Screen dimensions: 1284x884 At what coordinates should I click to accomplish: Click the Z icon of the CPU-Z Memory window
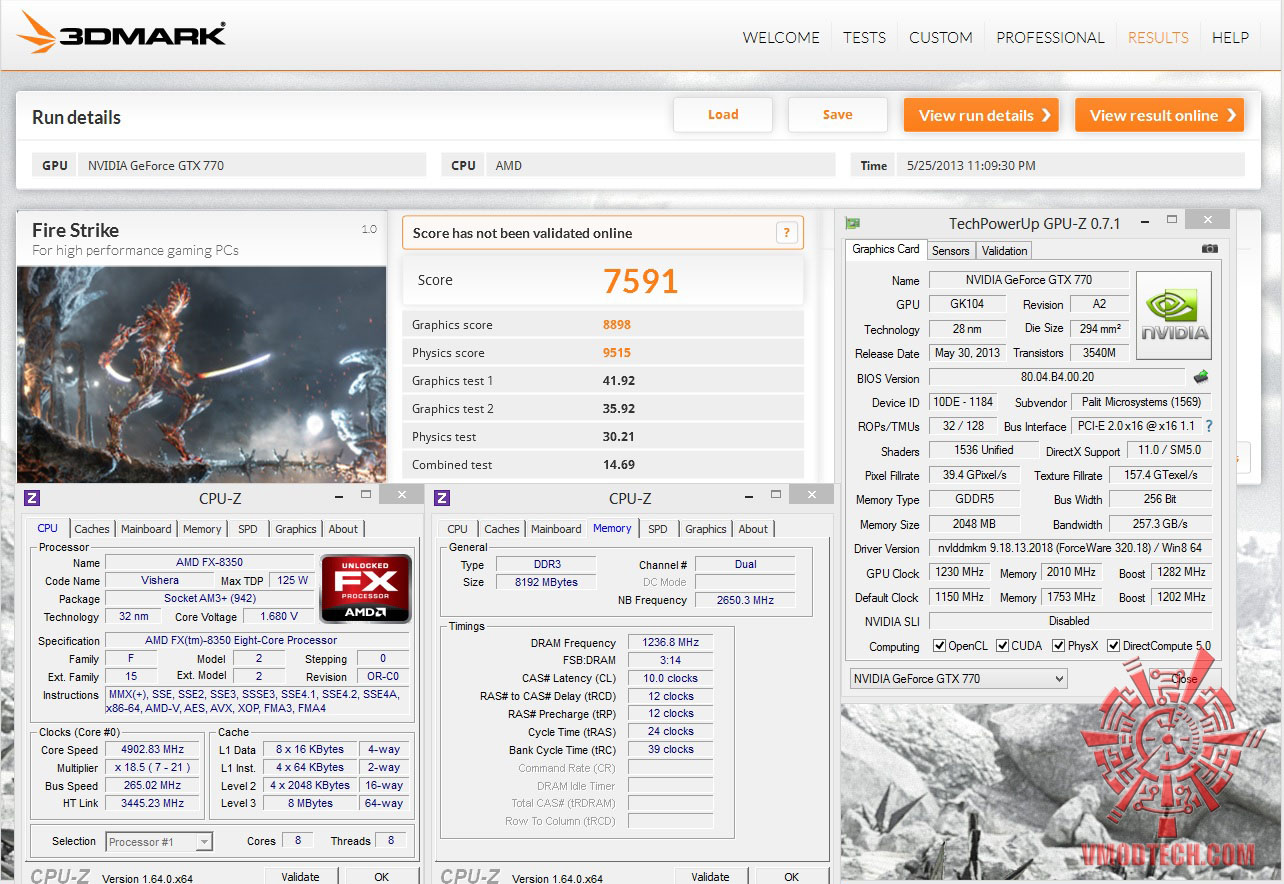(442, 498)
